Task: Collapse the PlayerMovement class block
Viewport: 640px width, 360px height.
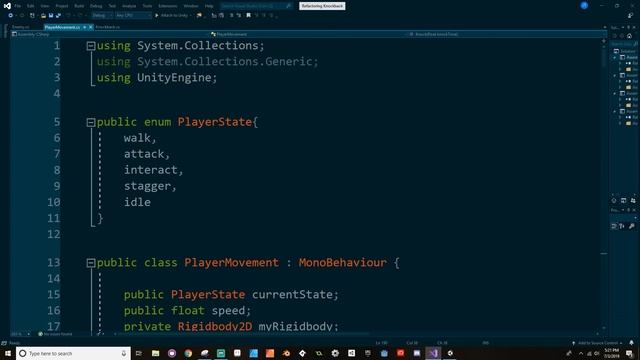Action: (91, 263)
